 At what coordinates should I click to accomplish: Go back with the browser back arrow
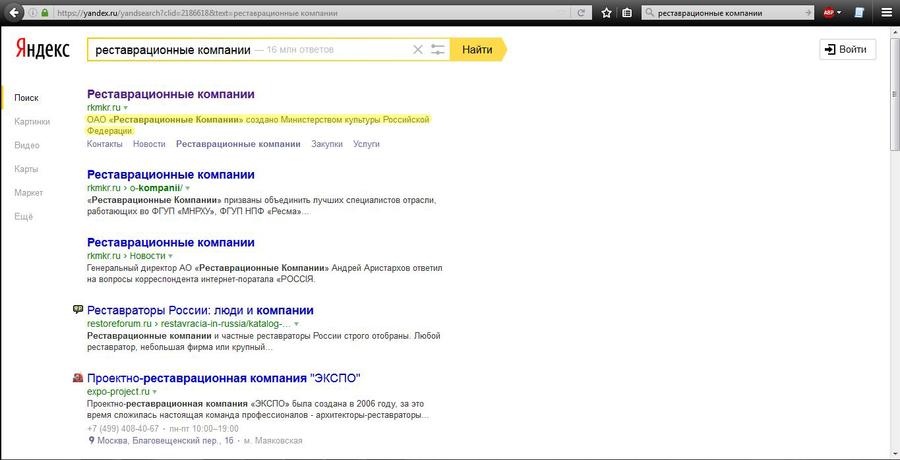tap(13, 11)
